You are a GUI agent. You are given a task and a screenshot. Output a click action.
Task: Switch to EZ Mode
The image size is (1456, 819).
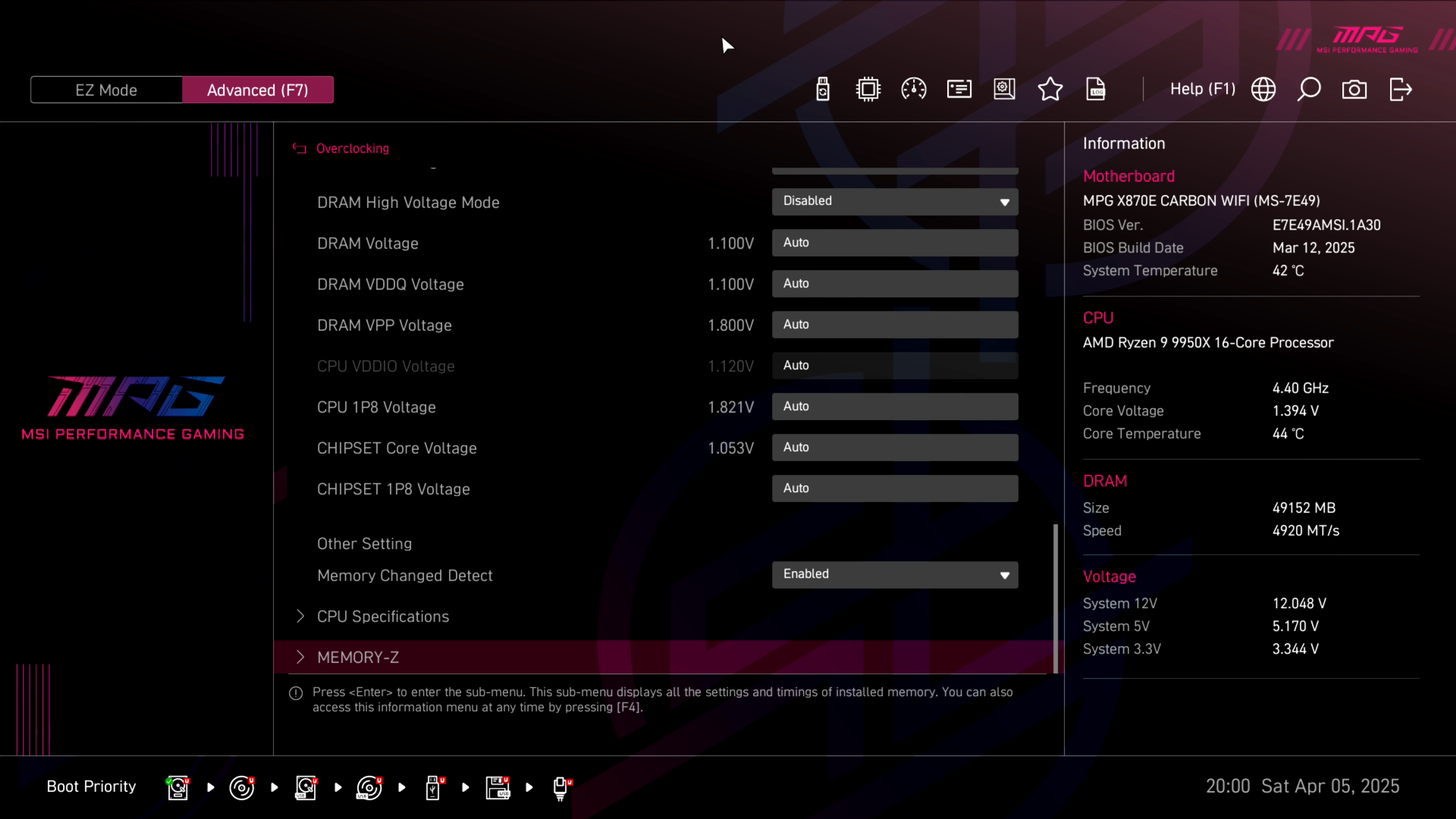(x=106, y=90)
